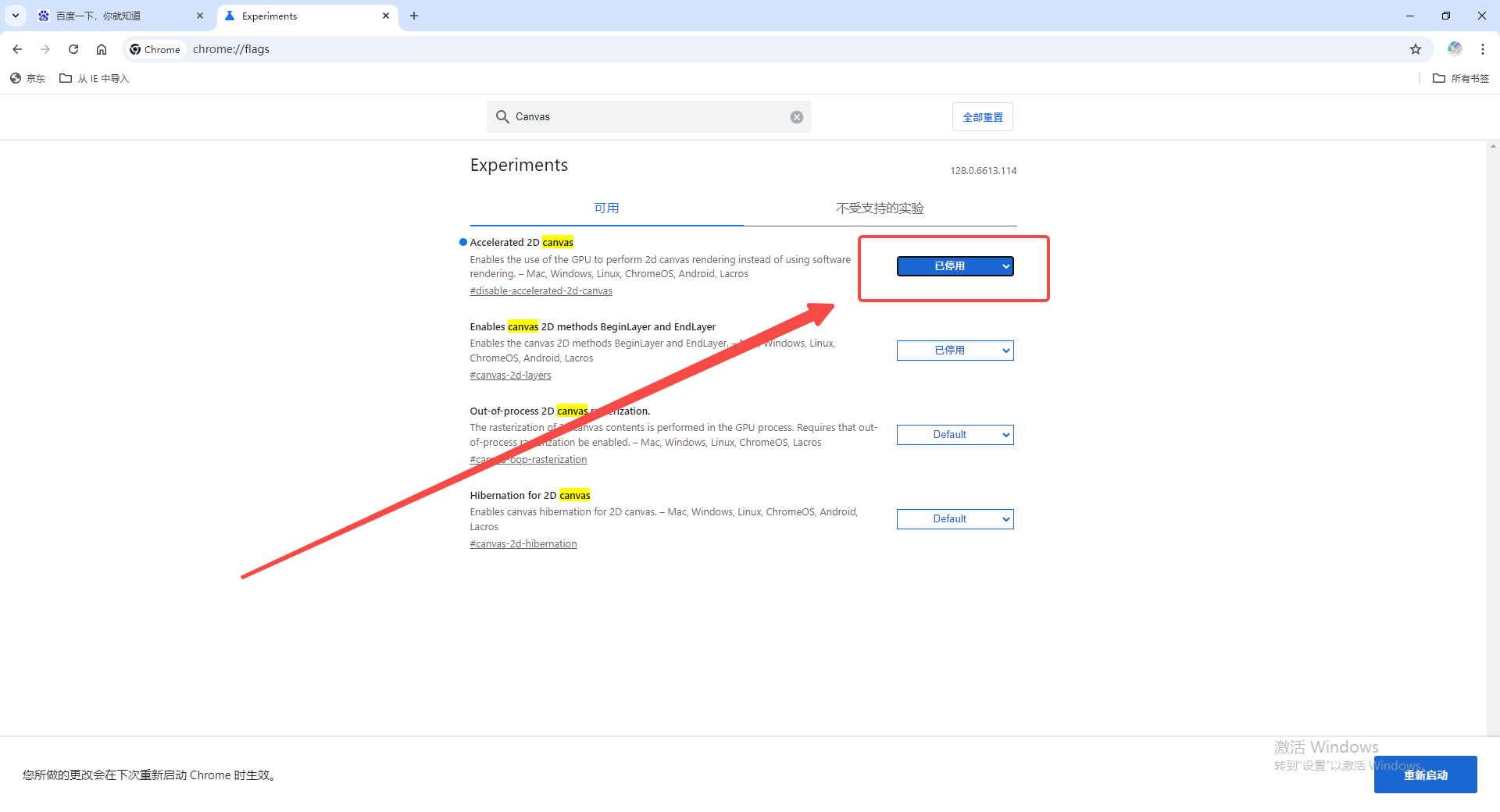Screen dimensions: 1500x812
Task: Open #canvas-2d-hibernation link
Action: pyautogui.click(x=523, y=544)
